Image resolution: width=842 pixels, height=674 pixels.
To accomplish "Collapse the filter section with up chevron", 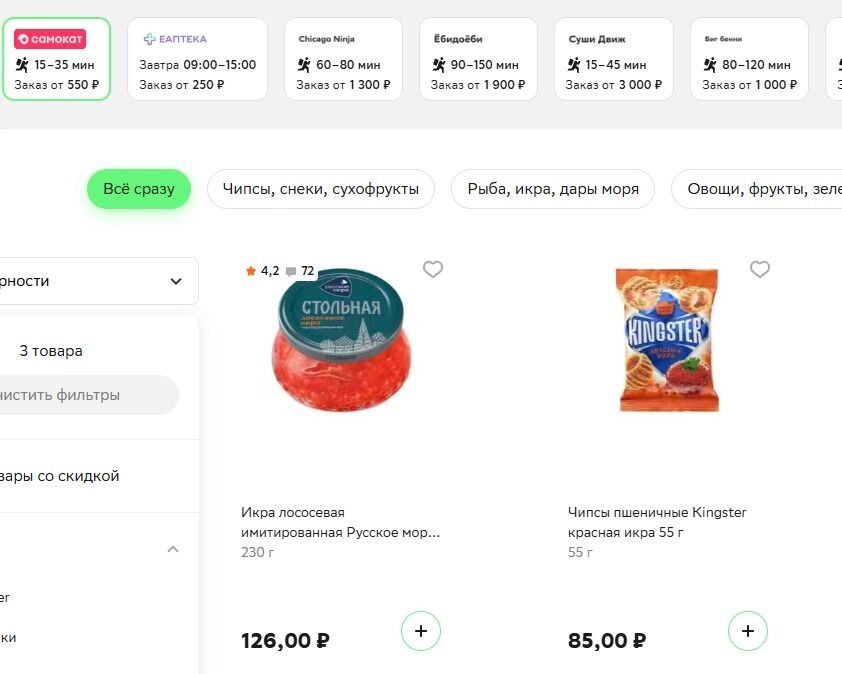I will (x=173, y=549).
